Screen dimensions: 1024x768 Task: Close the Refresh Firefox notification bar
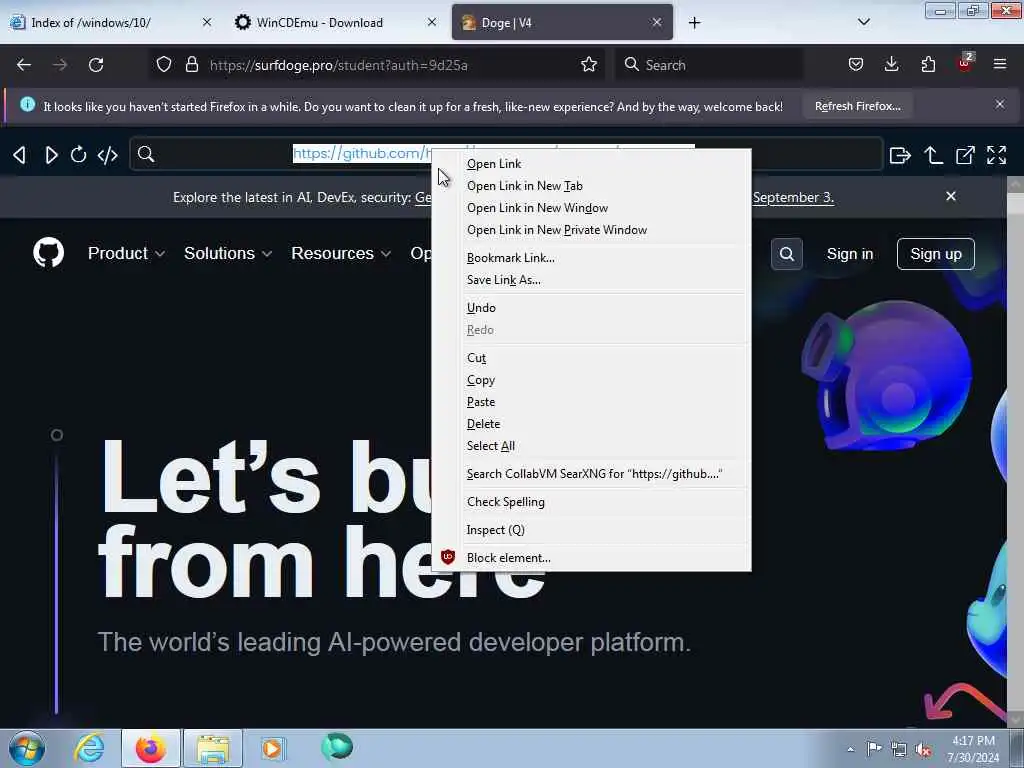click(1000, 104)
